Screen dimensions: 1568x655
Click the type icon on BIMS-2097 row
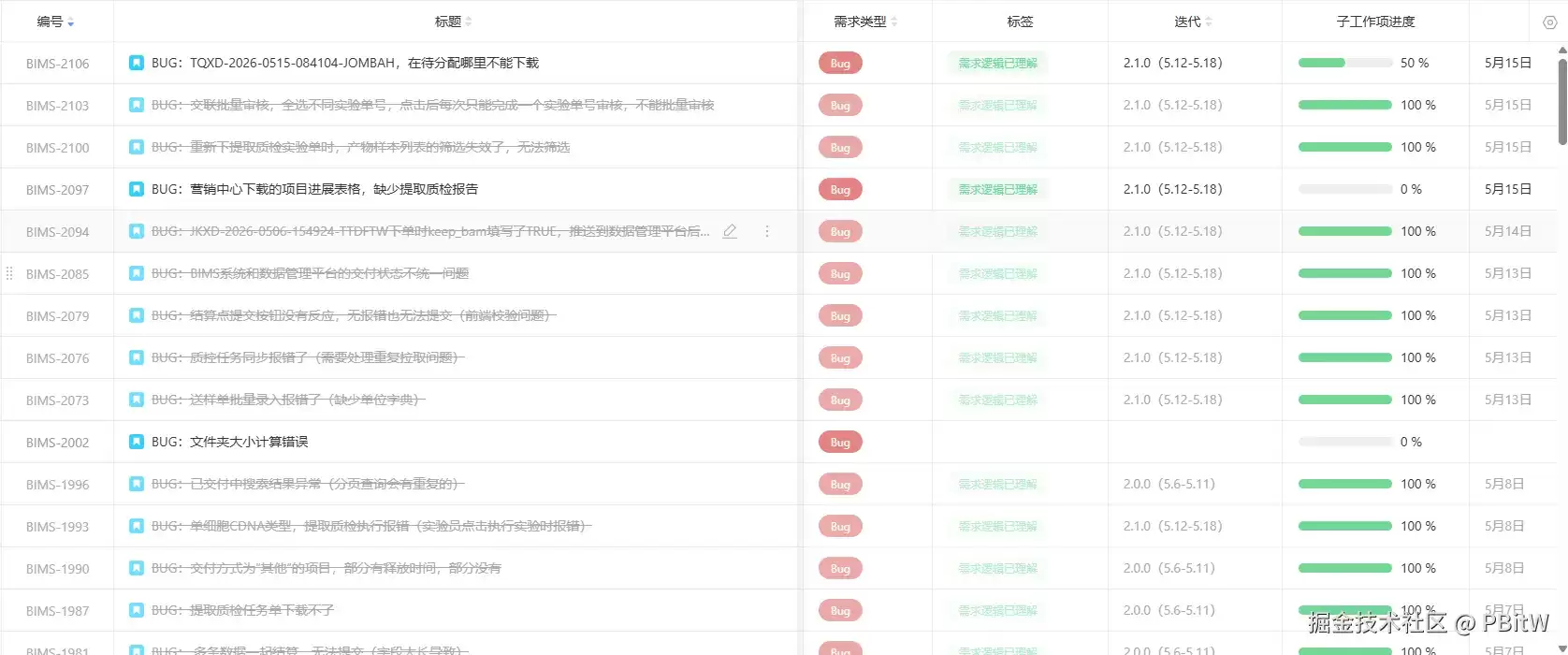[x=137, y=189]
